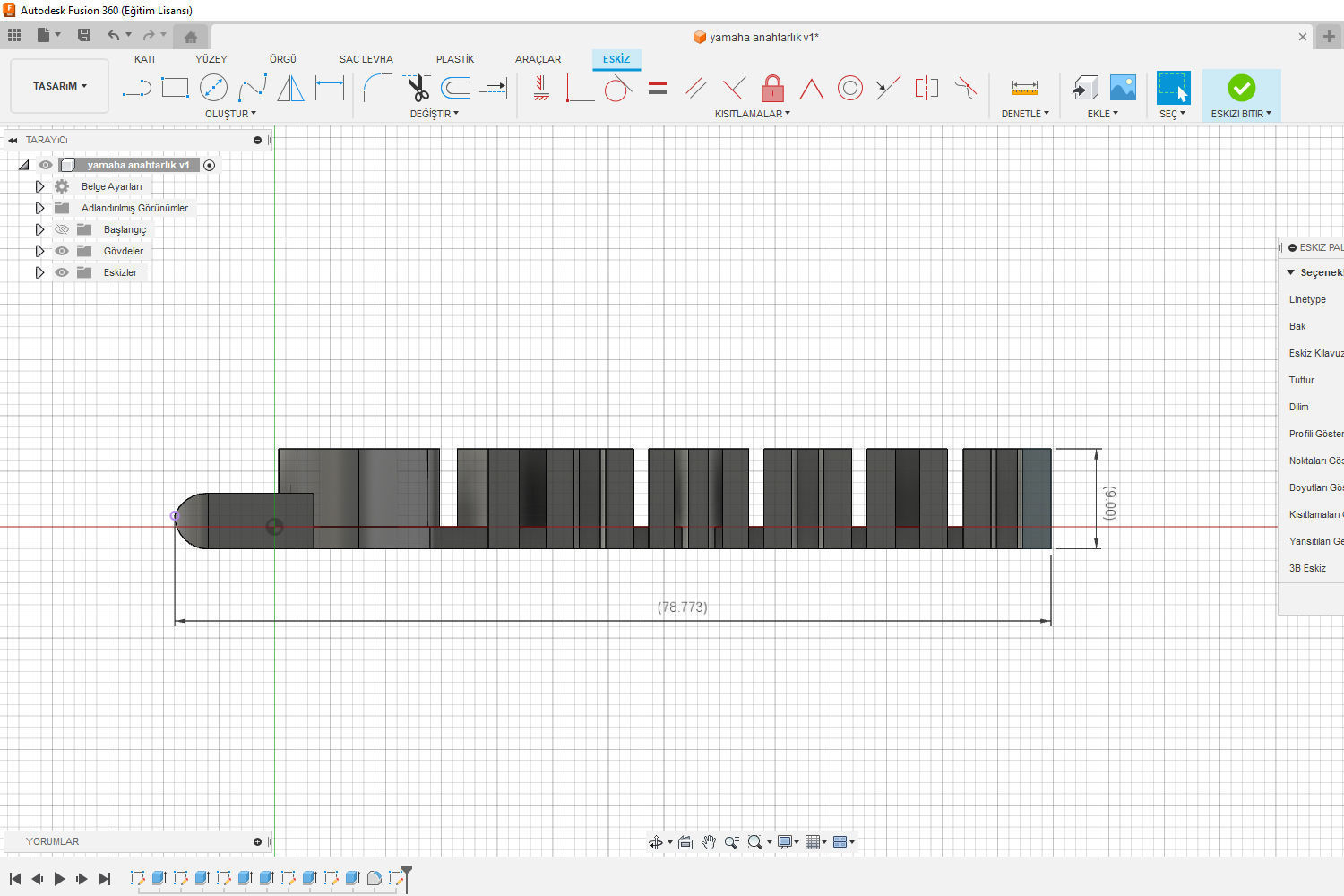Open the EKLE dropdown menu
1344x896 pixels.
(1103, 114)
